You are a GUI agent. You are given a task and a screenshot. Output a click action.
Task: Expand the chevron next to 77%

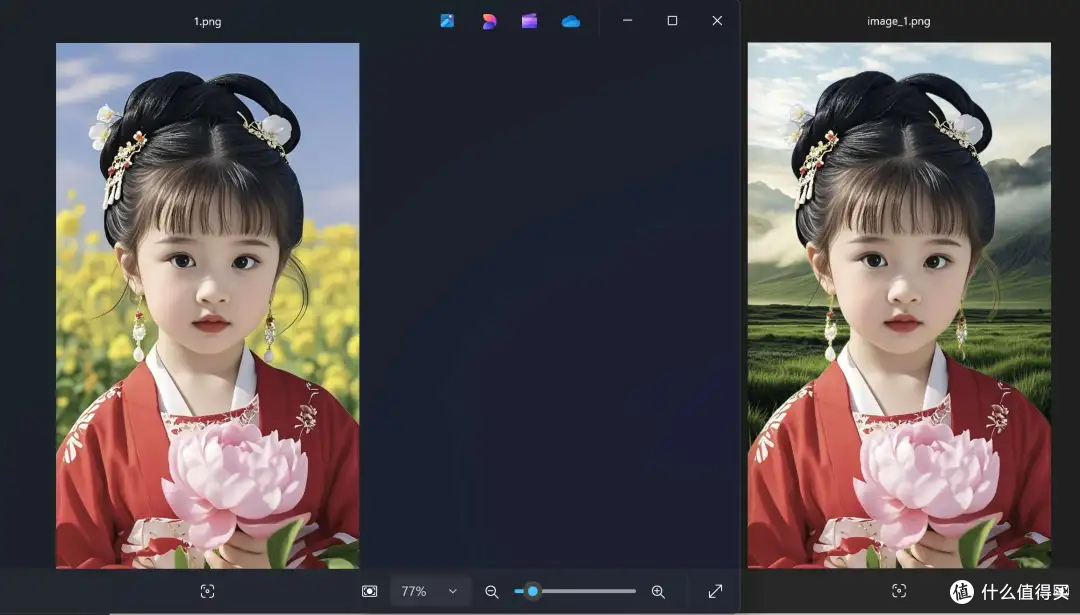tap(453, 591)
